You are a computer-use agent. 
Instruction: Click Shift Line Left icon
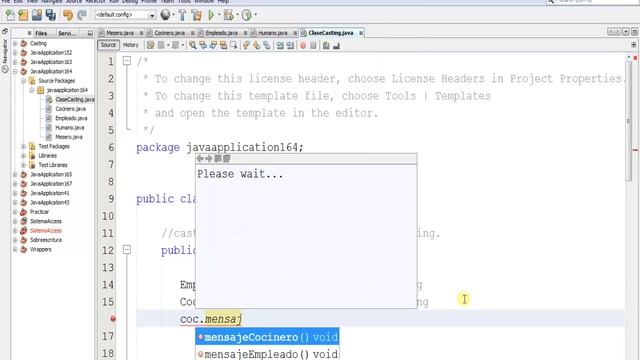click(280, 45)
